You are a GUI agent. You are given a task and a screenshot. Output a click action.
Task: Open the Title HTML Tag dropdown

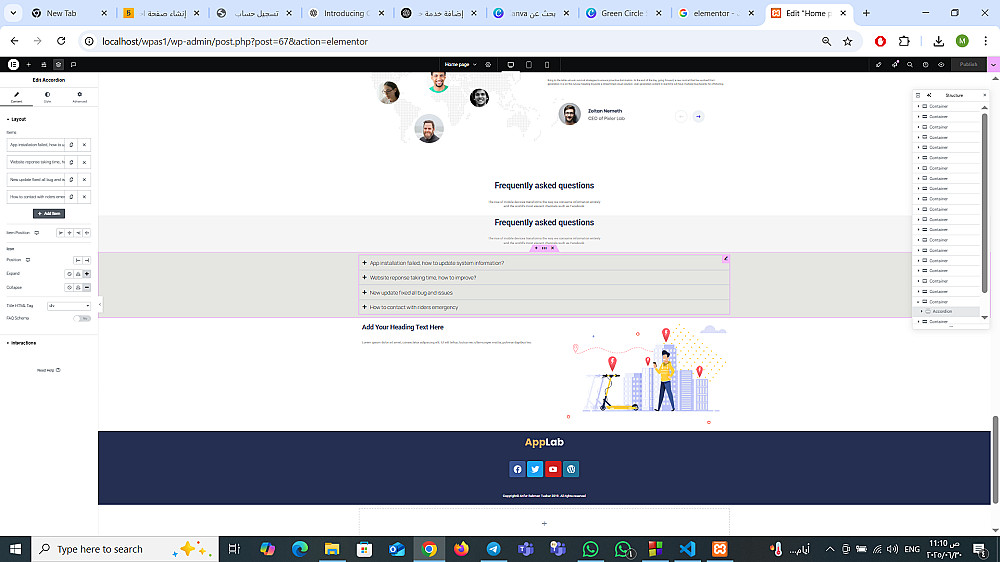click(69, 306)
